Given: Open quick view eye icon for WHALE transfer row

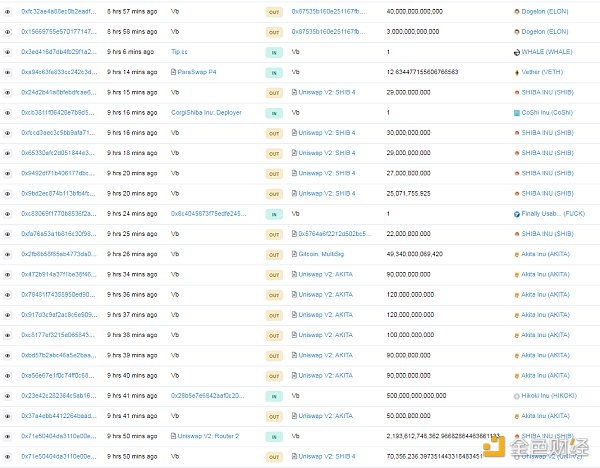Looking at the screenshot, I should [8, 52].
